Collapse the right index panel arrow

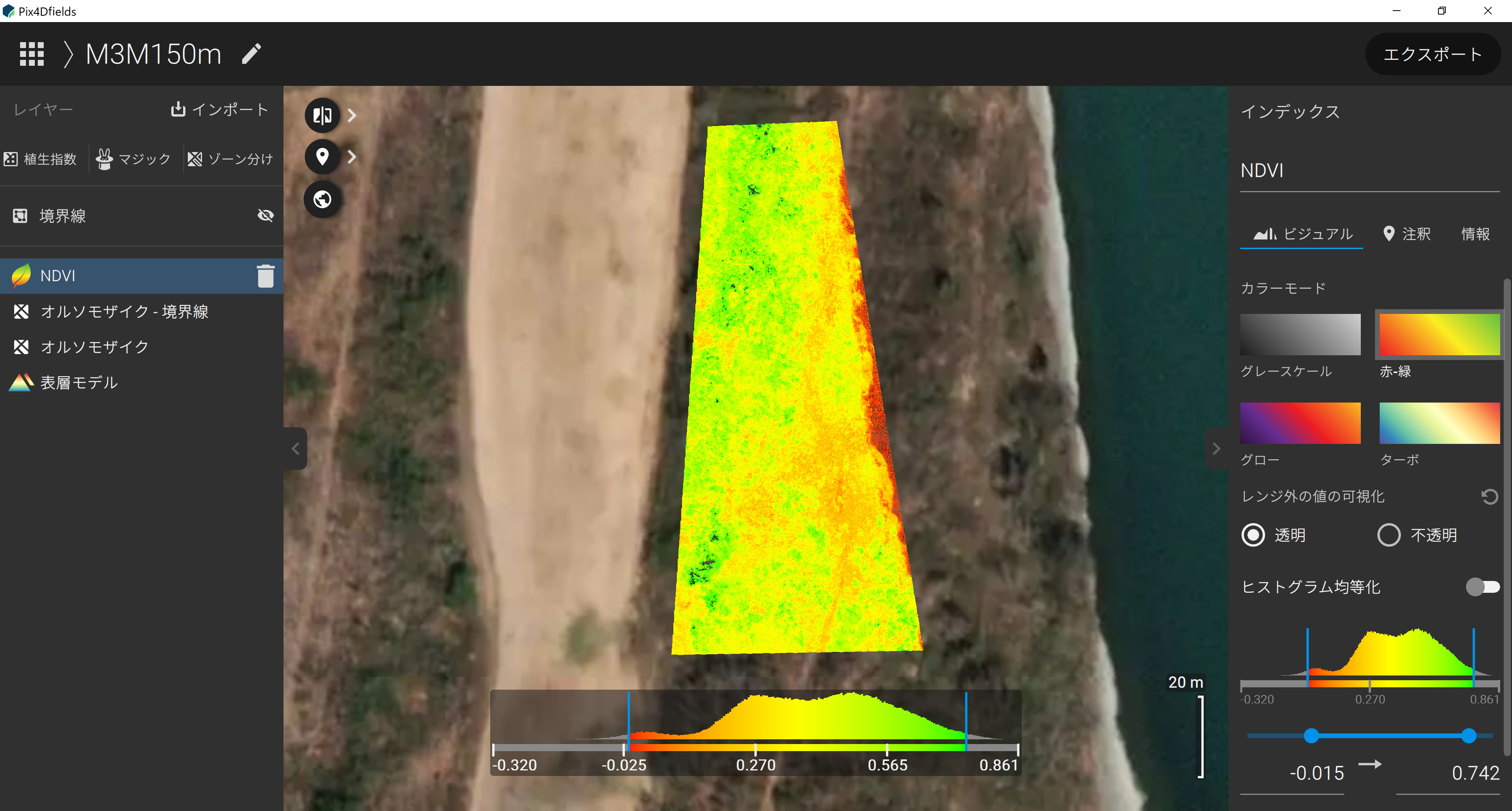1216,449
